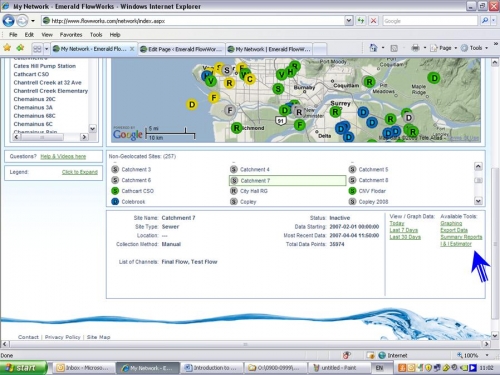Click the browser Forward button

click(x=22, y=21)
